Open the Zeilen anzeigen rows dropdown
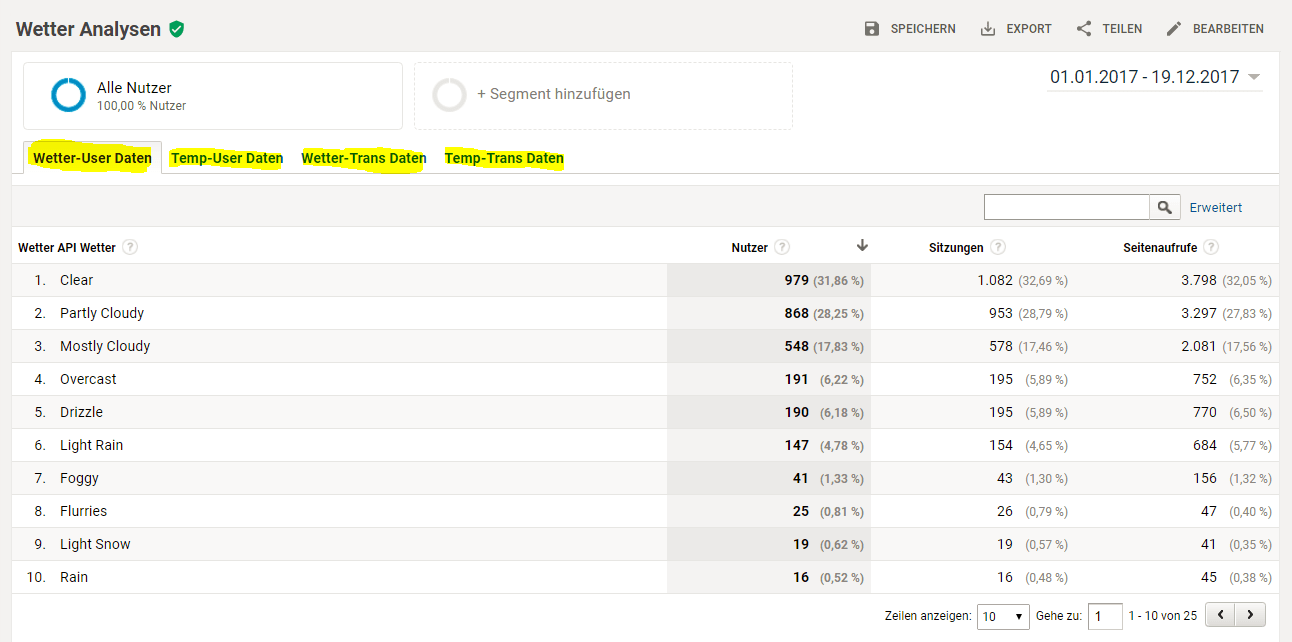The image size is (1292, 642). point(1004,616)
